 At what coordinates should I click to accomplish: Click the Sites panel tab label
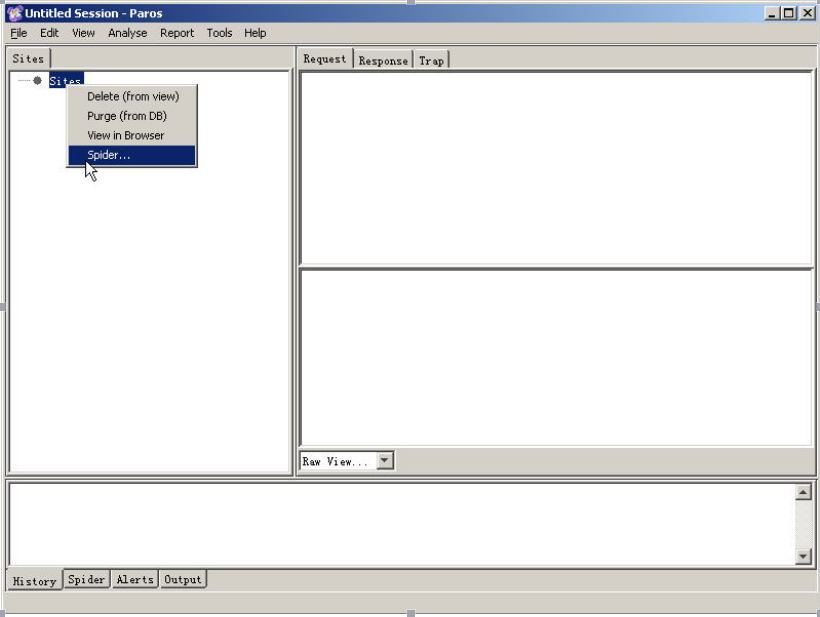coord(28,58)
